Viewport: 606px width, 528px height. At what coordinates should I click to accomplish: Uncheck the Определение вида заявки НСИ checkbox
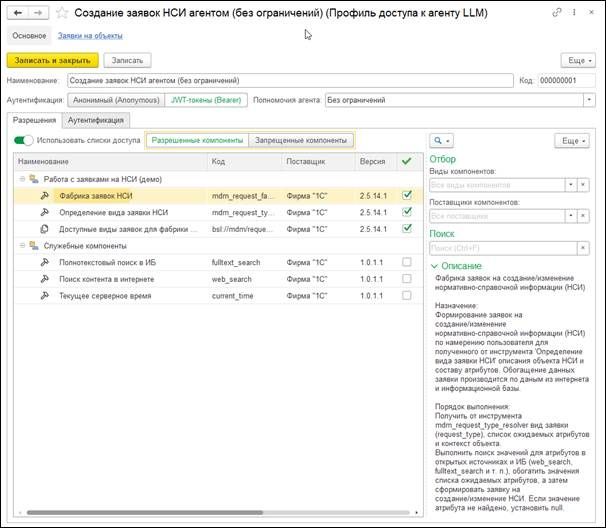407,212
